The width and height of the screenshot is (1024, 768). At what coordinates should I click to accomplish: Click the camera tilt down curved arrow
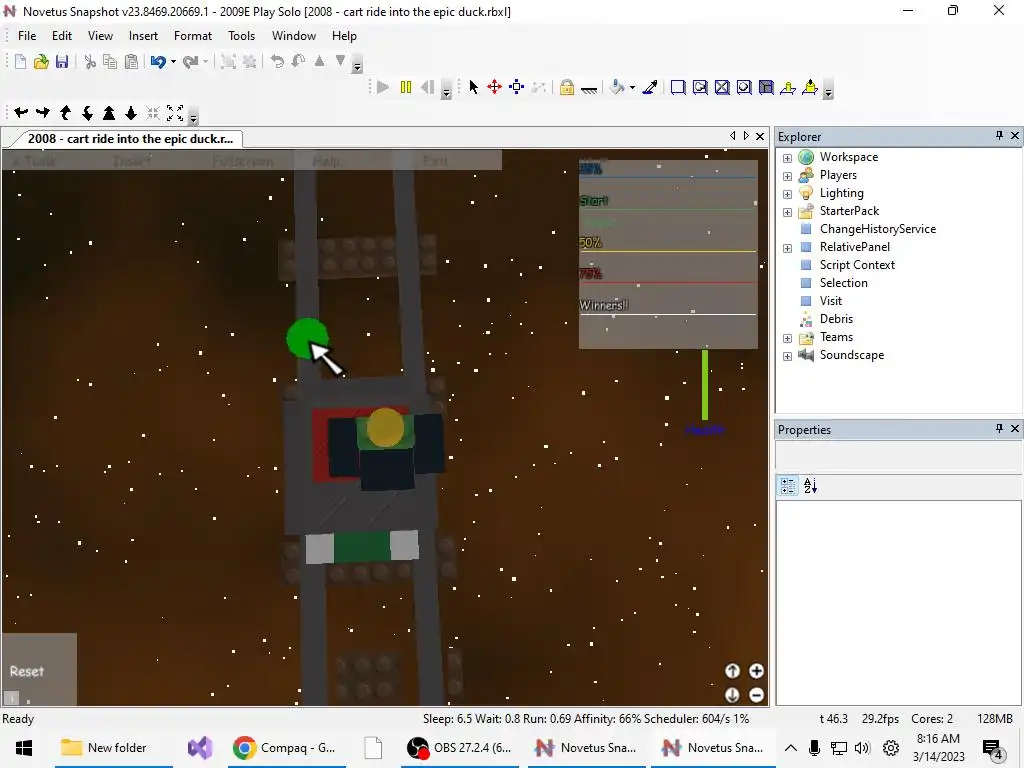tap(87, 113)
